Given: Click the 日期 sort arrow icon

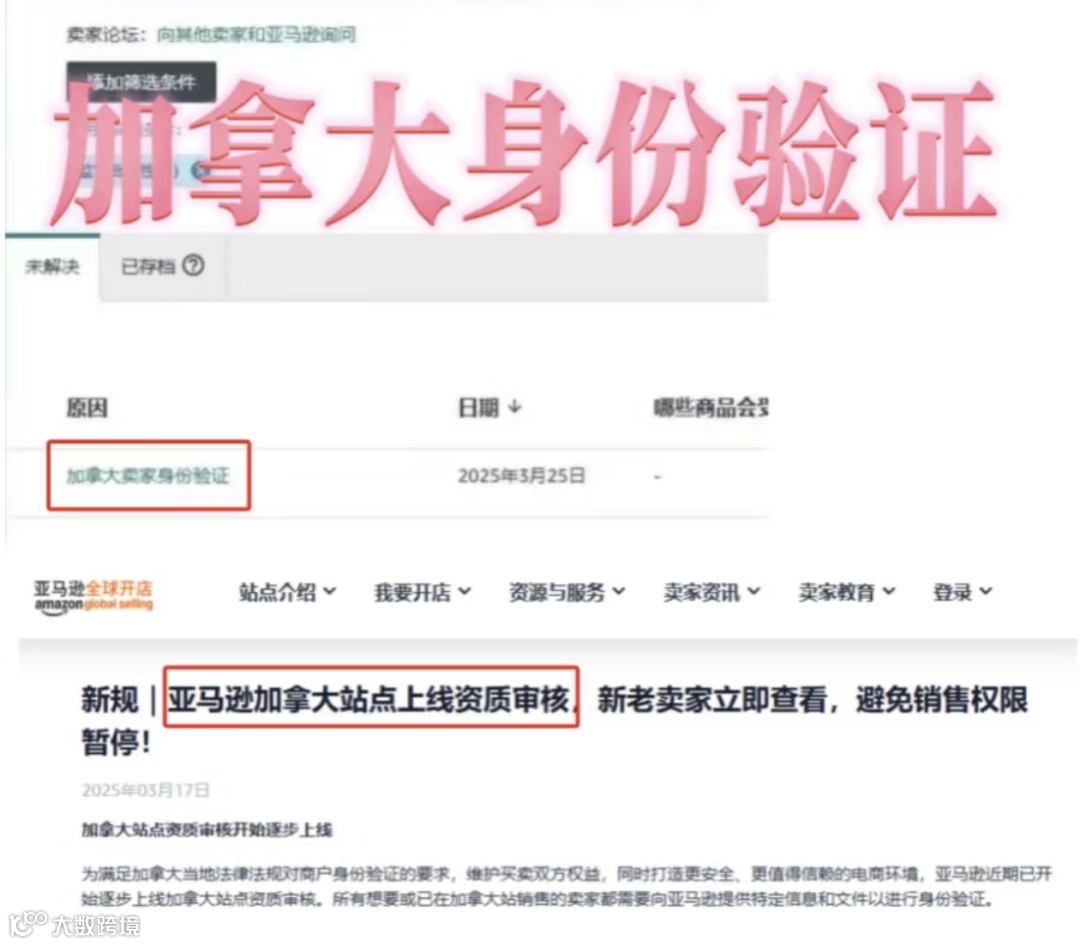Looking at the screenshot, I should click(x=515, y=407).
